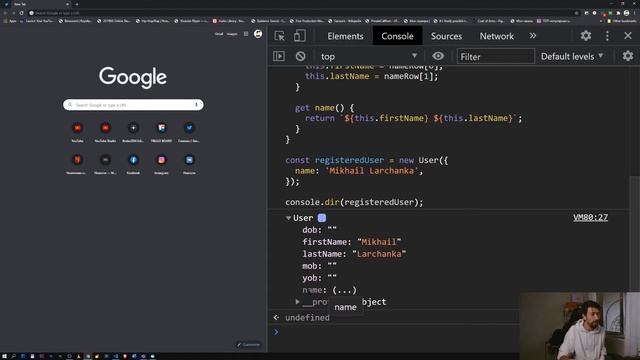This screenshot has width=640, height=360.
Task: Open the Google account avatar
Action: (x=258, y=34)
